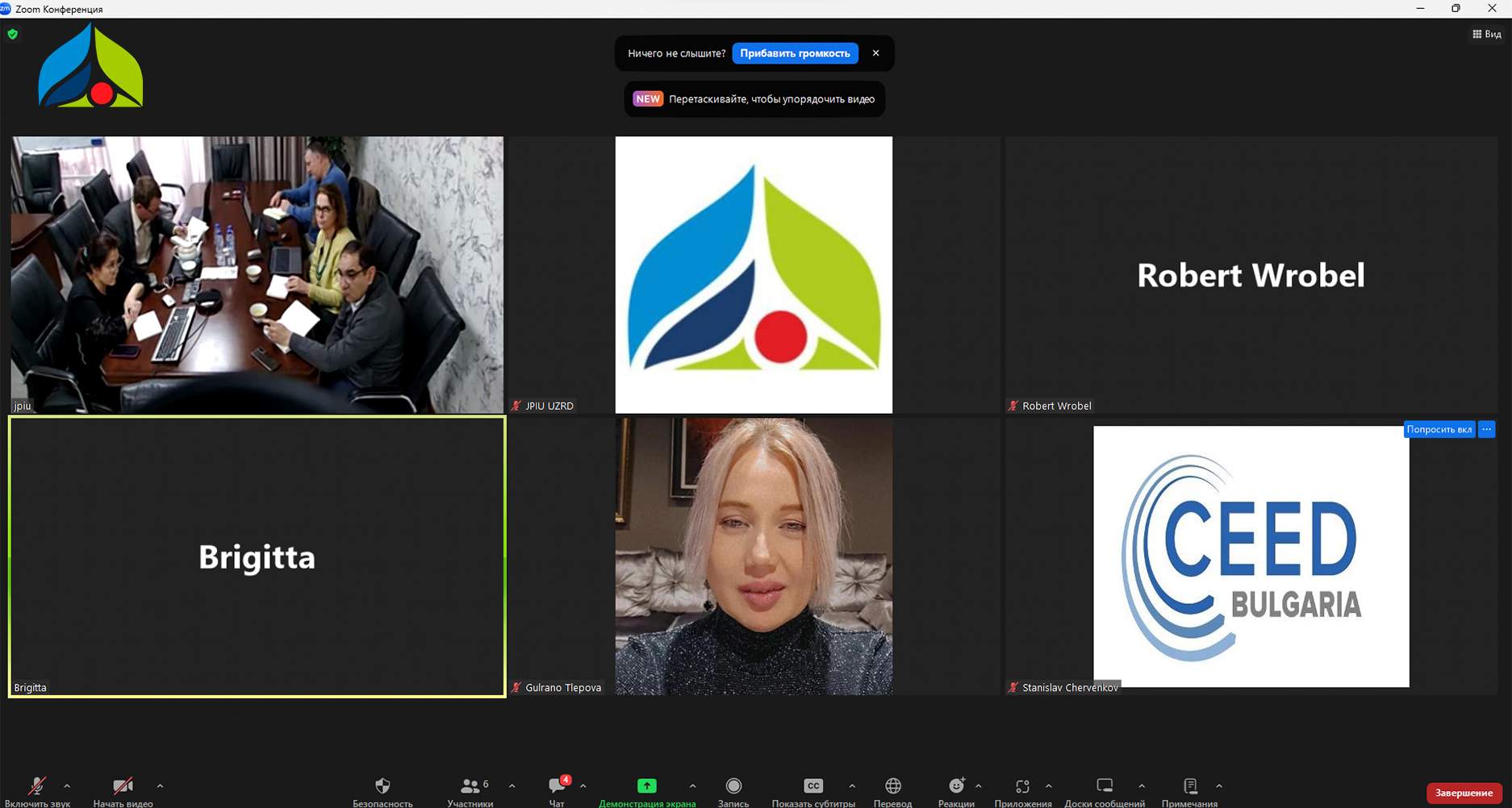
Task: Unmute microphone (Включить звук)
Action: [x=37, y=786]
